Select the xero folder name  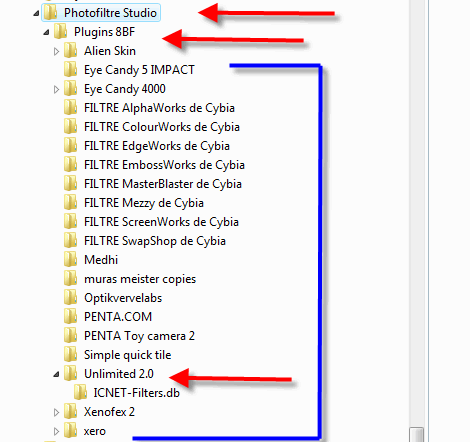coord(95,431)
